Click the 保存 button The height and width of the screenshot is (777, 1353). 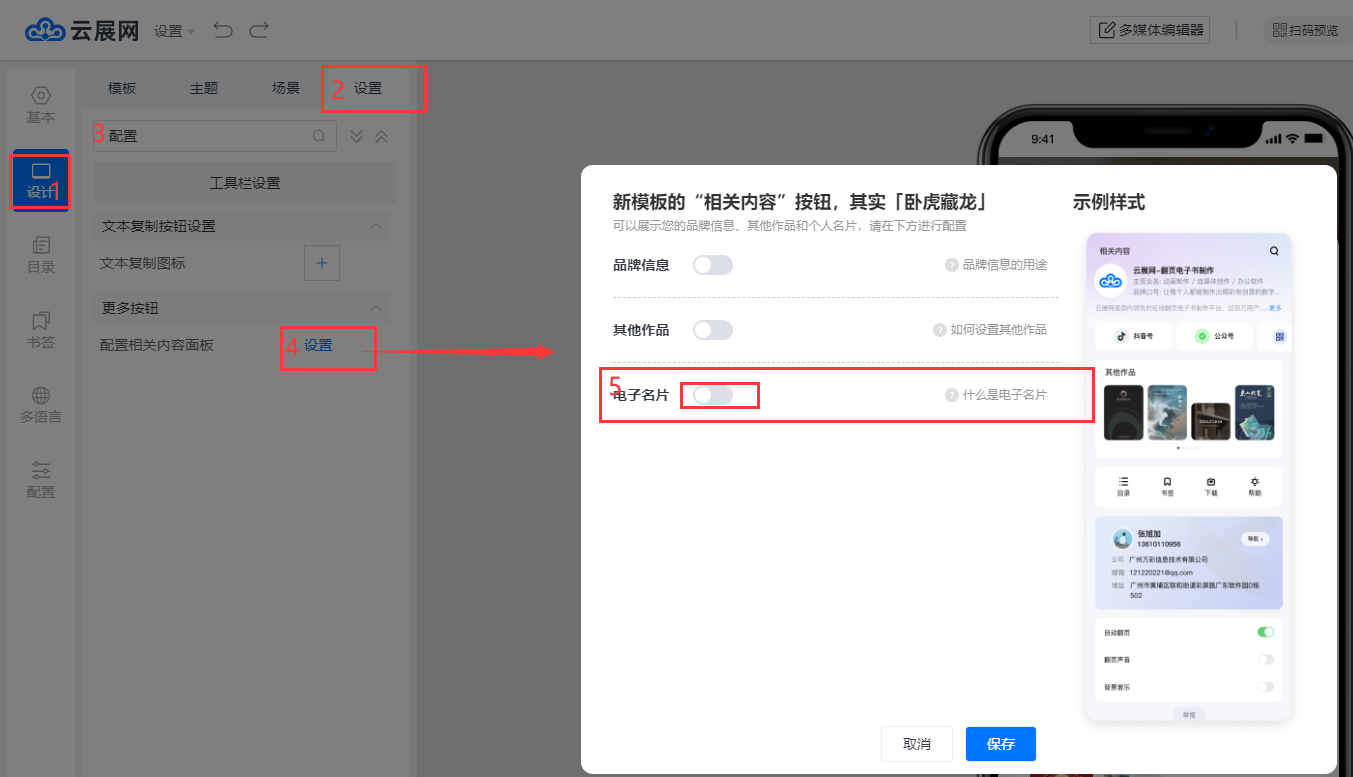pyautogui.click(x=1000, y=744)
